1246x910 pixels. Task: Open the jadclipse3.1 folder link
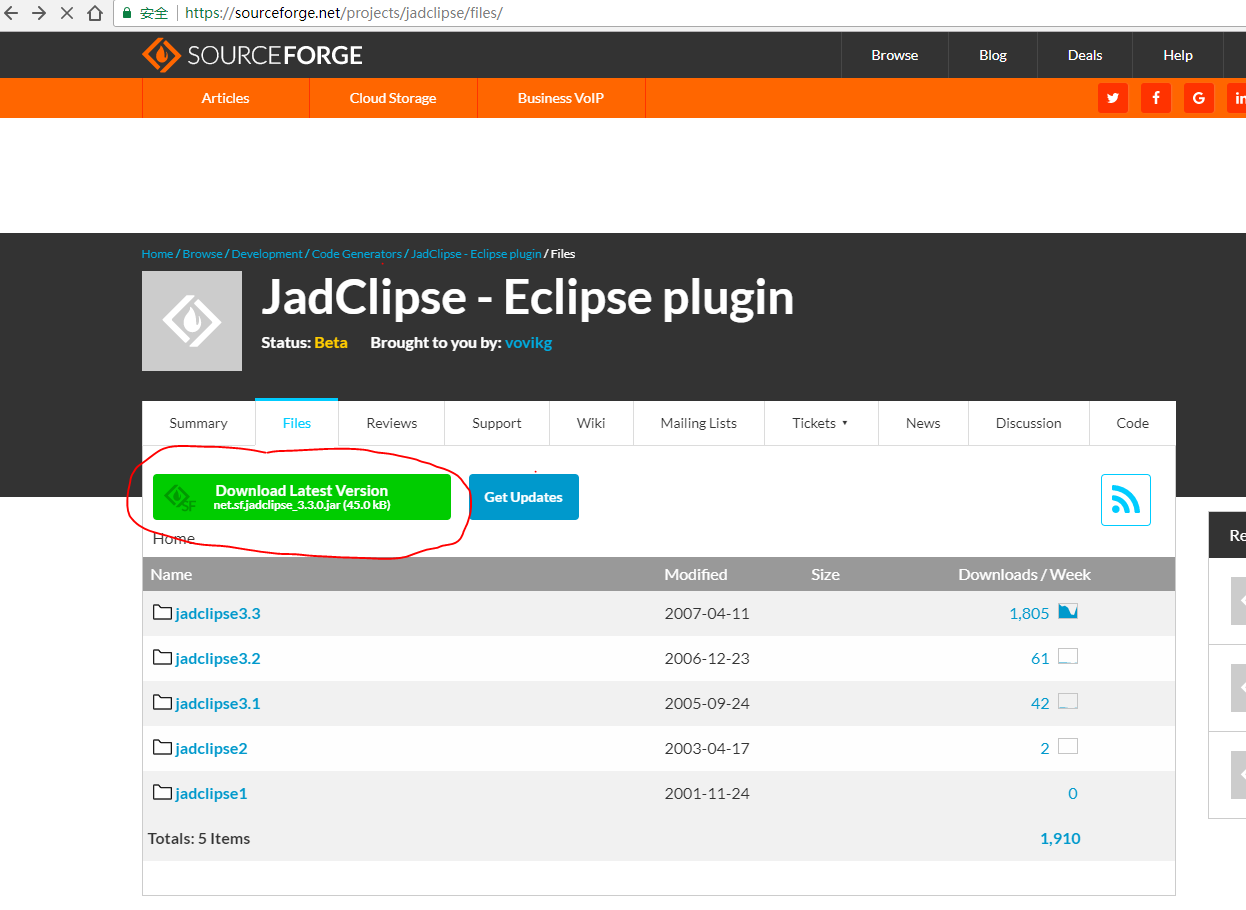(218, 703)
